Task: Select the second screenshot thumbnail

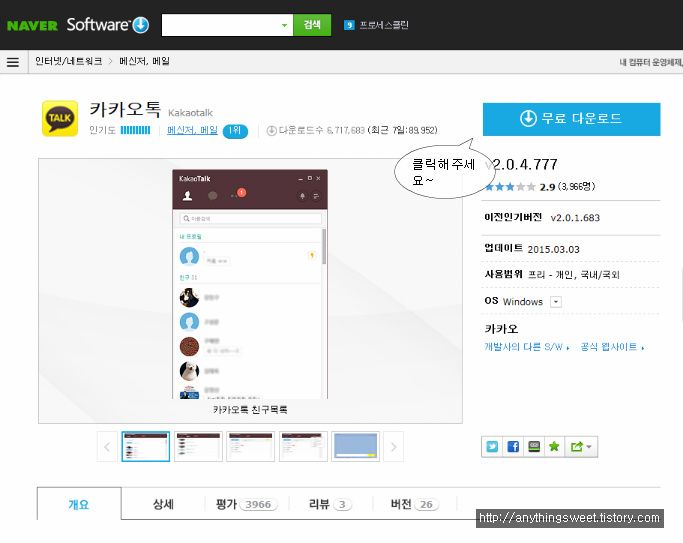Action: 198,447
